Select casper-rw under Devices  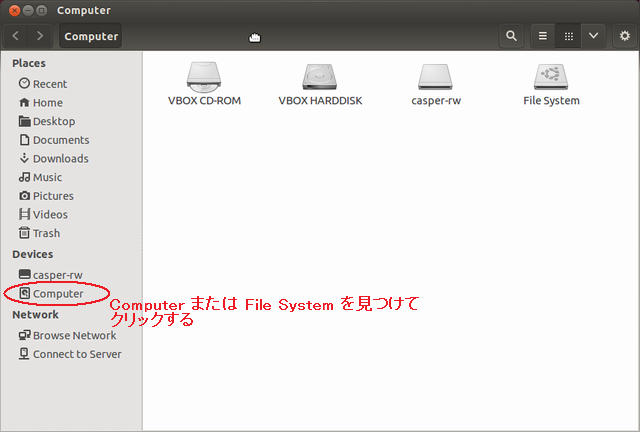tap(57, 275)
